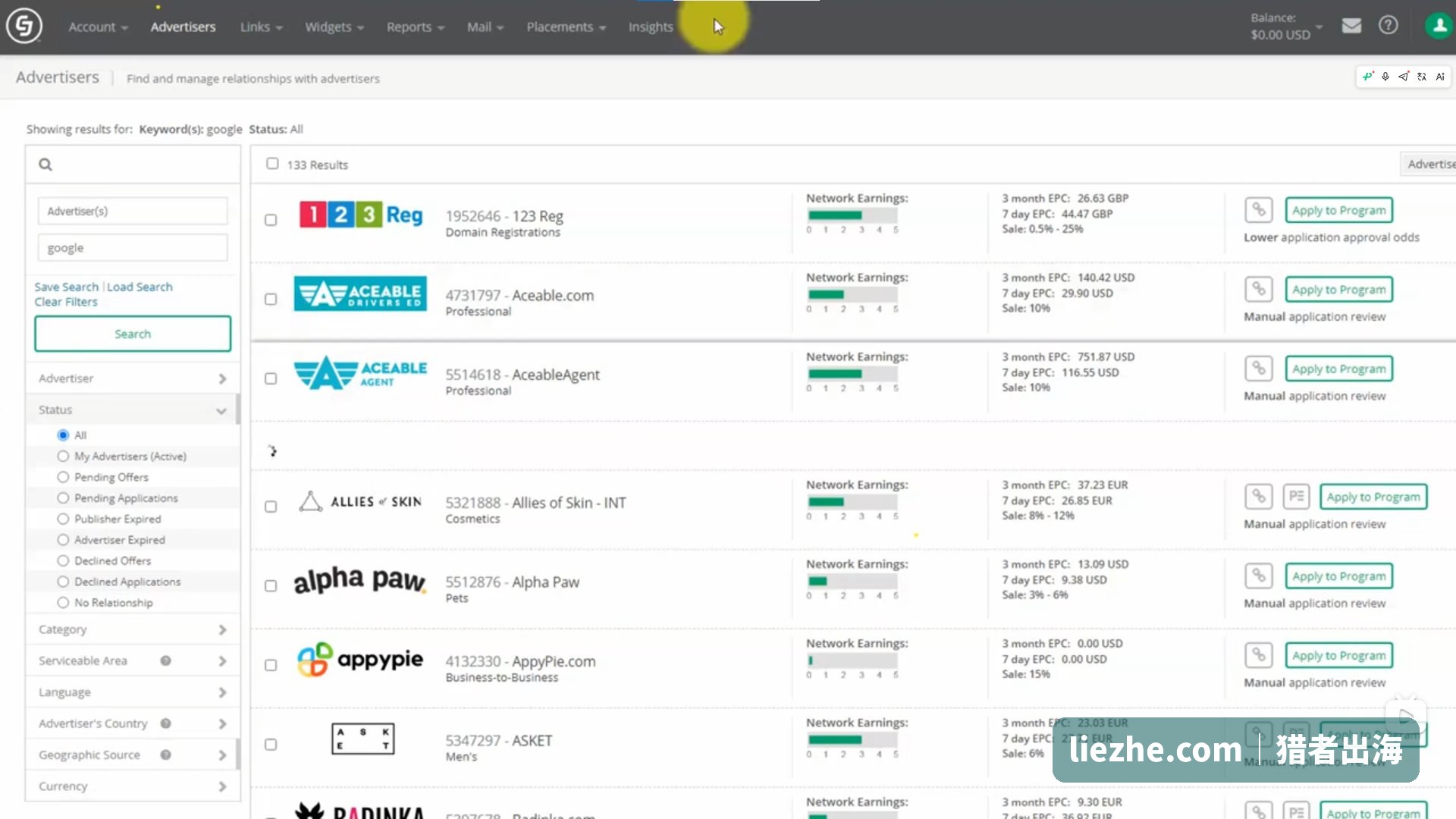Screen dimensions: 1456x819
Task: Click the green Search button
Action: (x=133, y=334)
